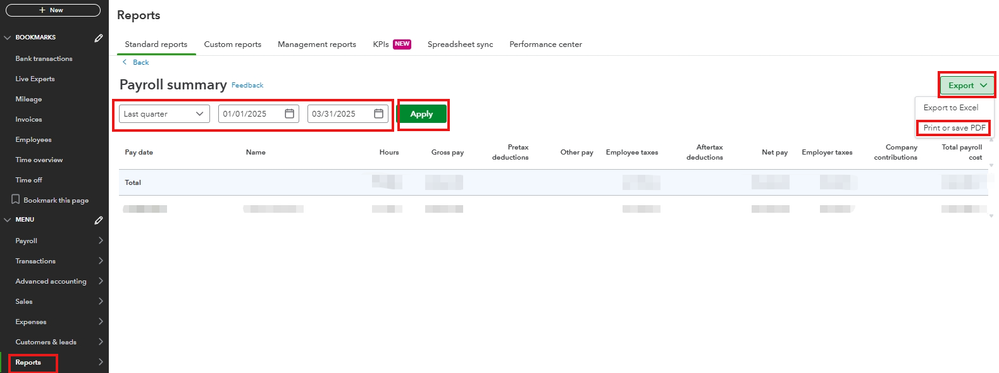This screenshot has height=373, width=999.
Task: Expand the Sales menu chevron
Action: (101, 302)
